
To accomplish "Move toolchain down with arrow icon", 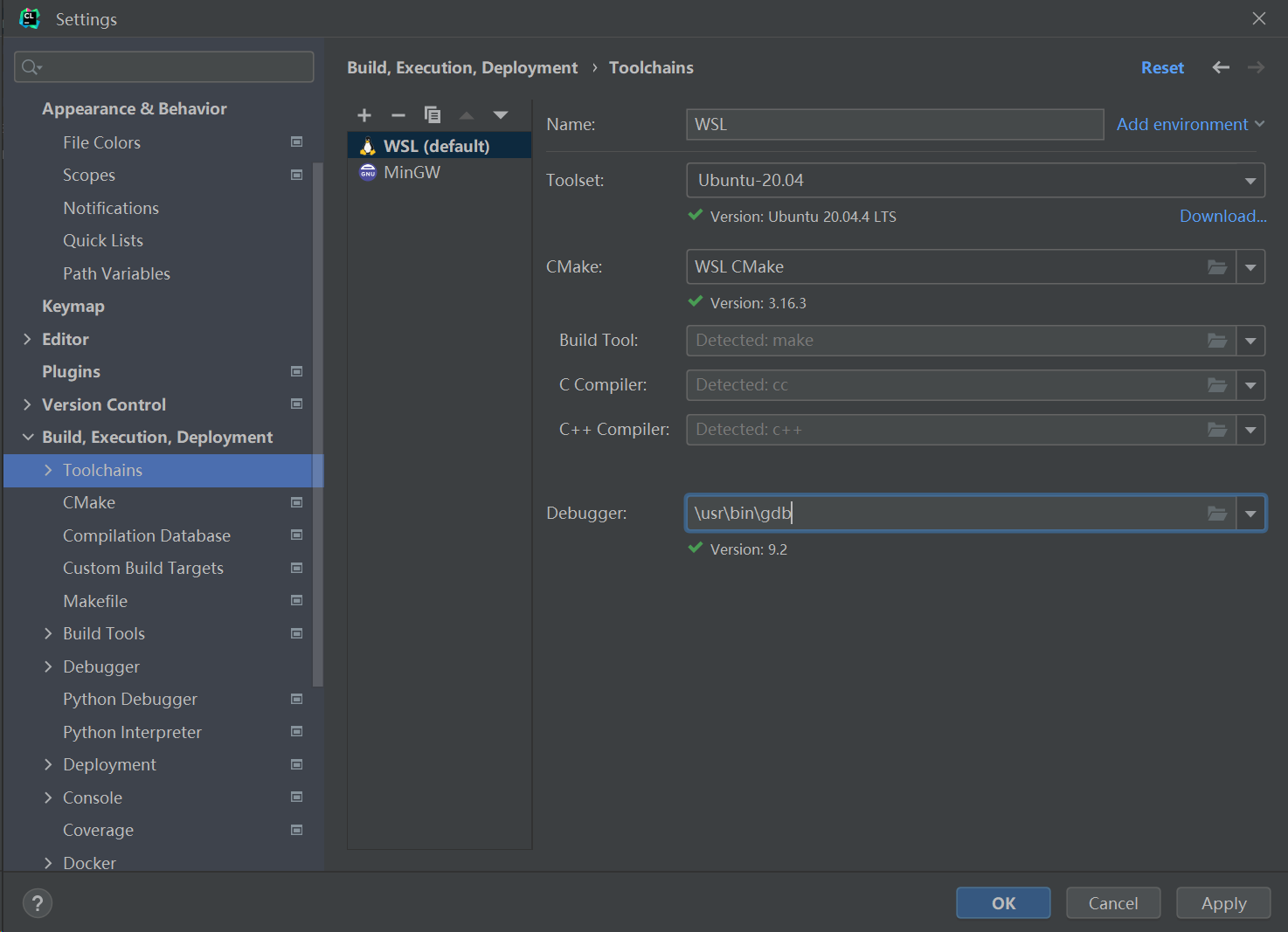I will (501, 115).
